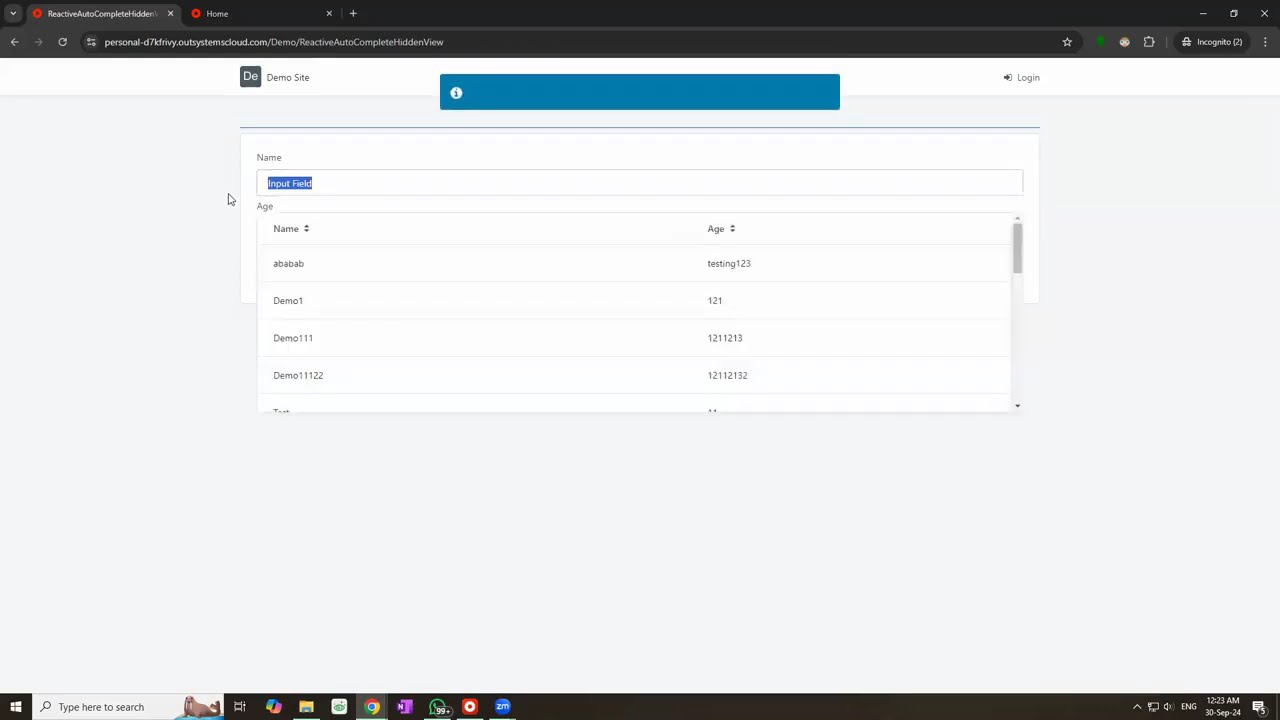Close the Home tab
1280x720 pixels.
[329, 14]
